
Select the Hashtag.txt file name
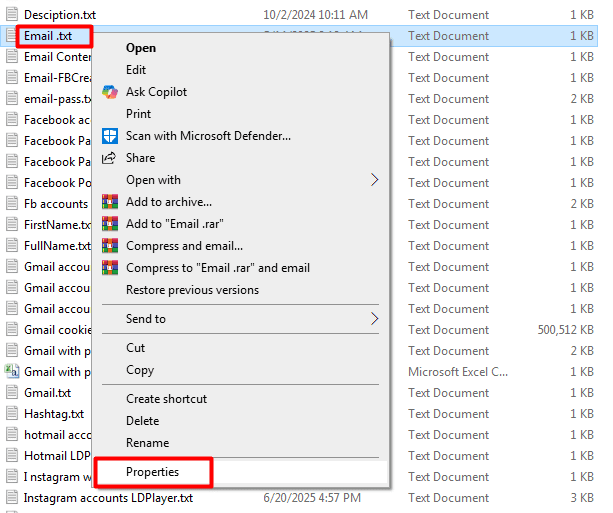pyautogui.click(x=54, y=414)
